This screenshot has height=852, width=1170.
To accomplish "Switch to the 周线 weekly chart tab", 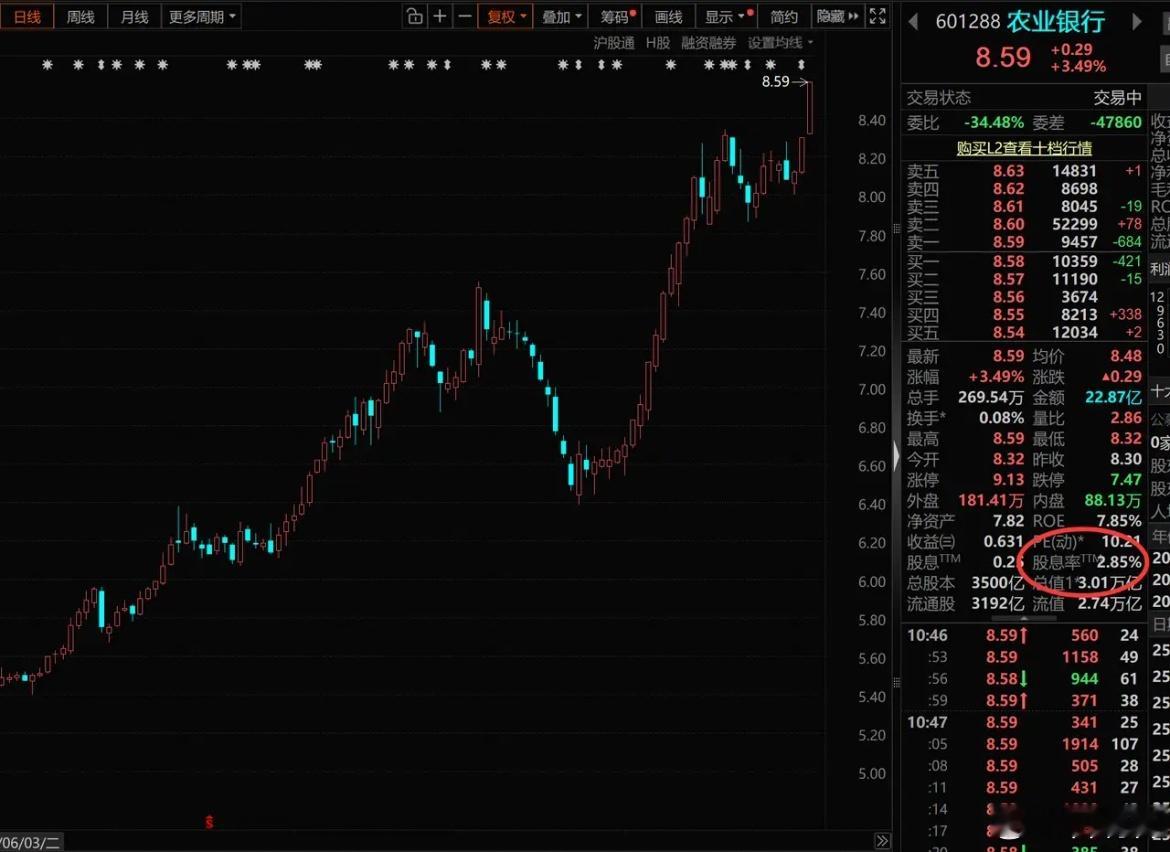I will [80, 16].
